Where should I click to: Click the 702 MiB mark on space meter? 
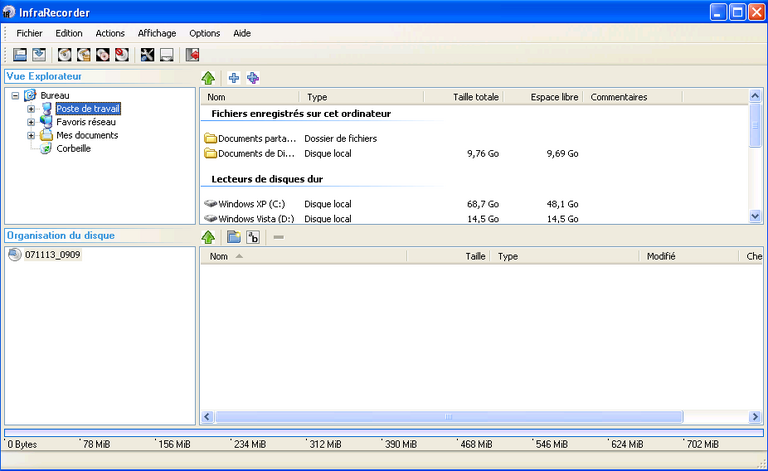(x=702, y=445)
